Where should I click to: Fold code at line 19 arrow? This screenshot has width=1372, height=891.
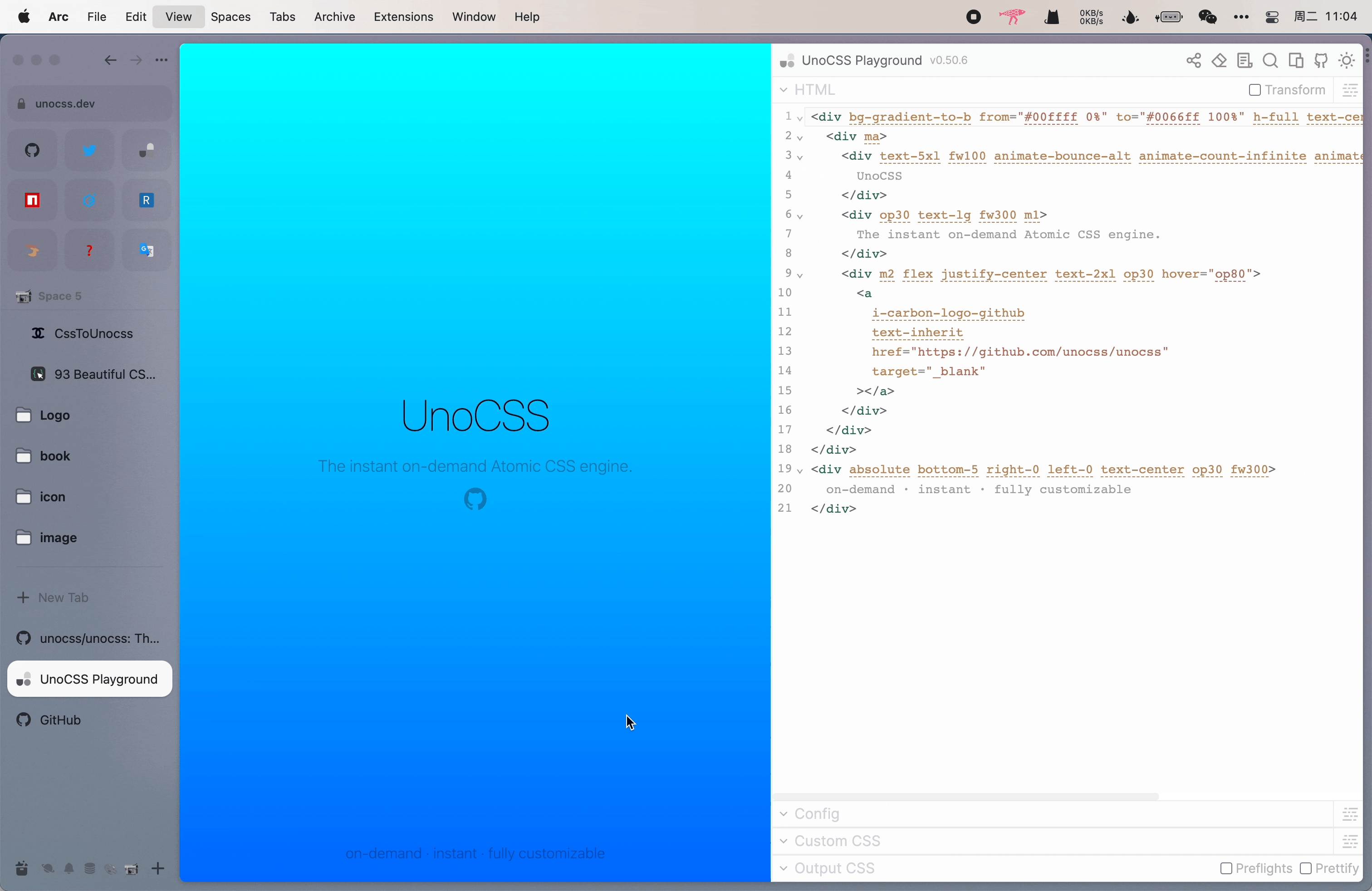tap(800, 471)
